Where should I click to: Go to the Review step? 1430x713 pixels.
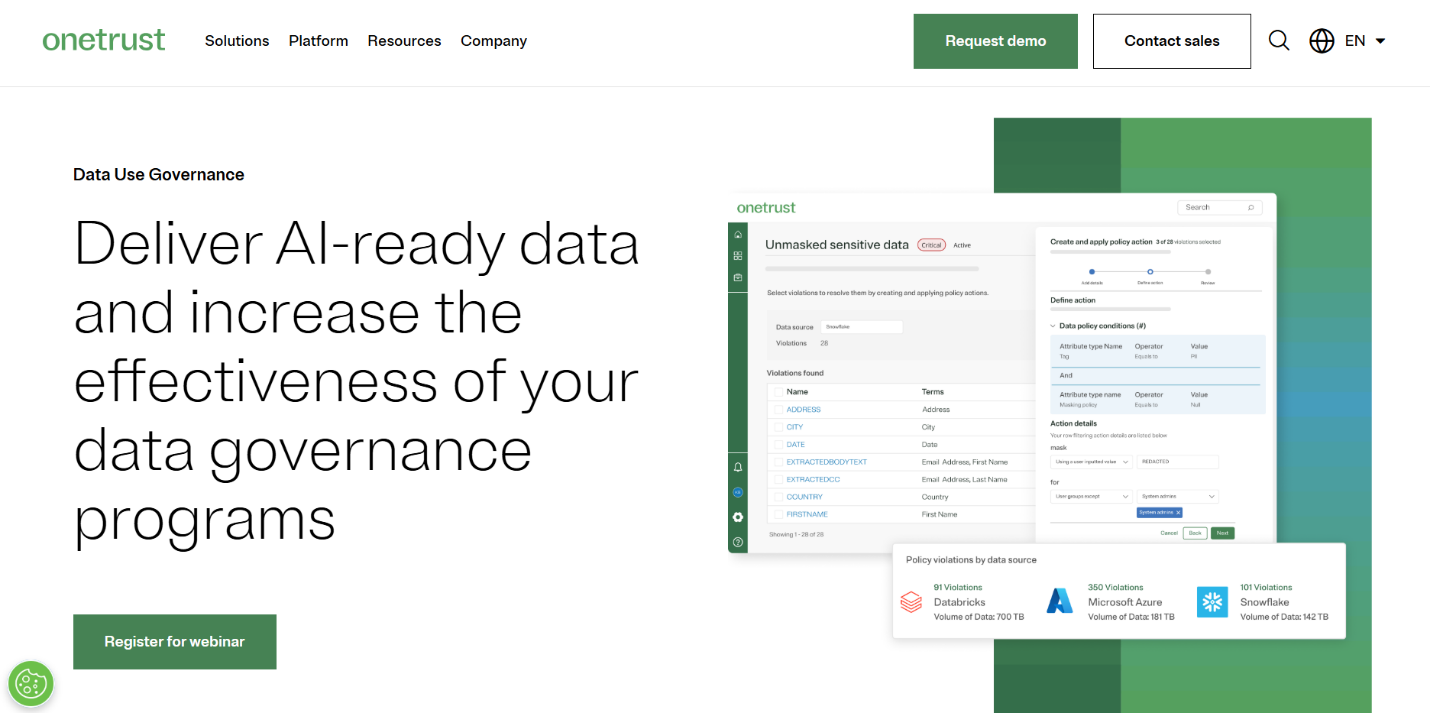(1208, 272)
